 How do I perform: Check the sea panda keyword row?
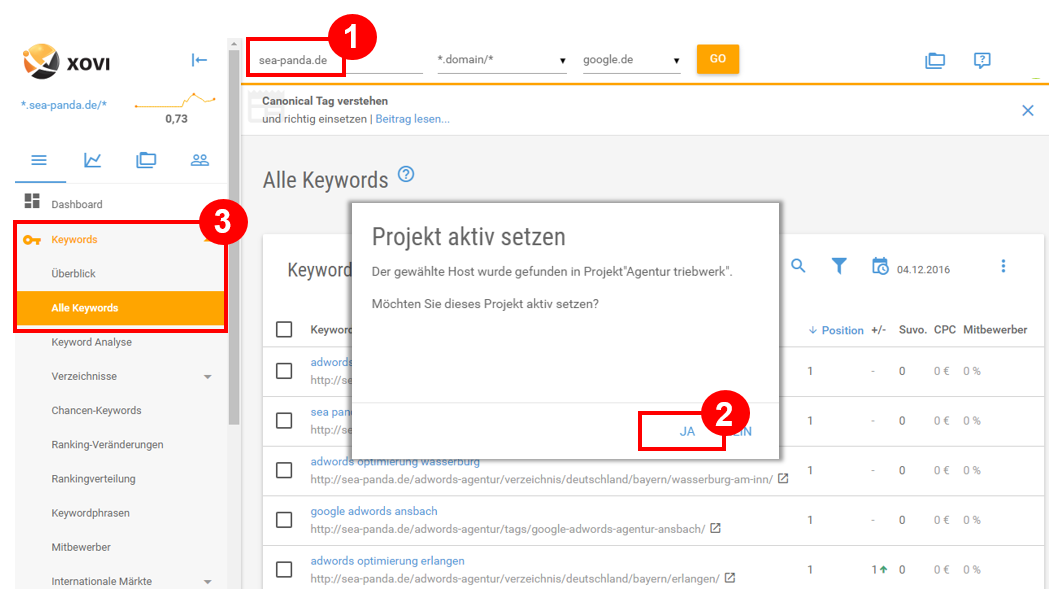coord(284,421)
